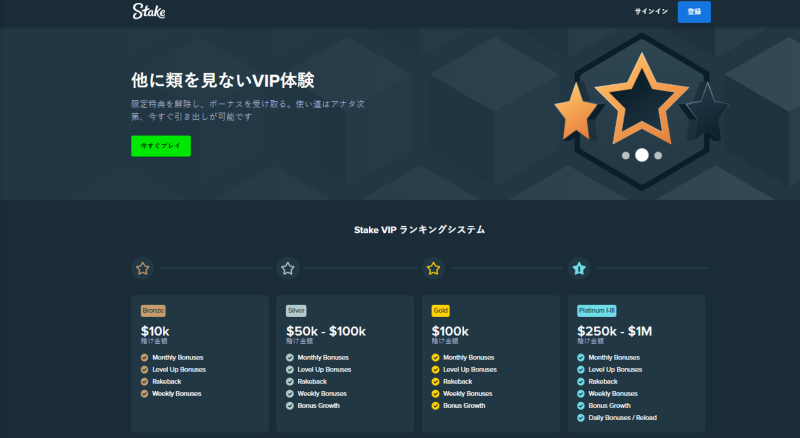
Task: Click Bronze Rakeback text
Action: 167,381
